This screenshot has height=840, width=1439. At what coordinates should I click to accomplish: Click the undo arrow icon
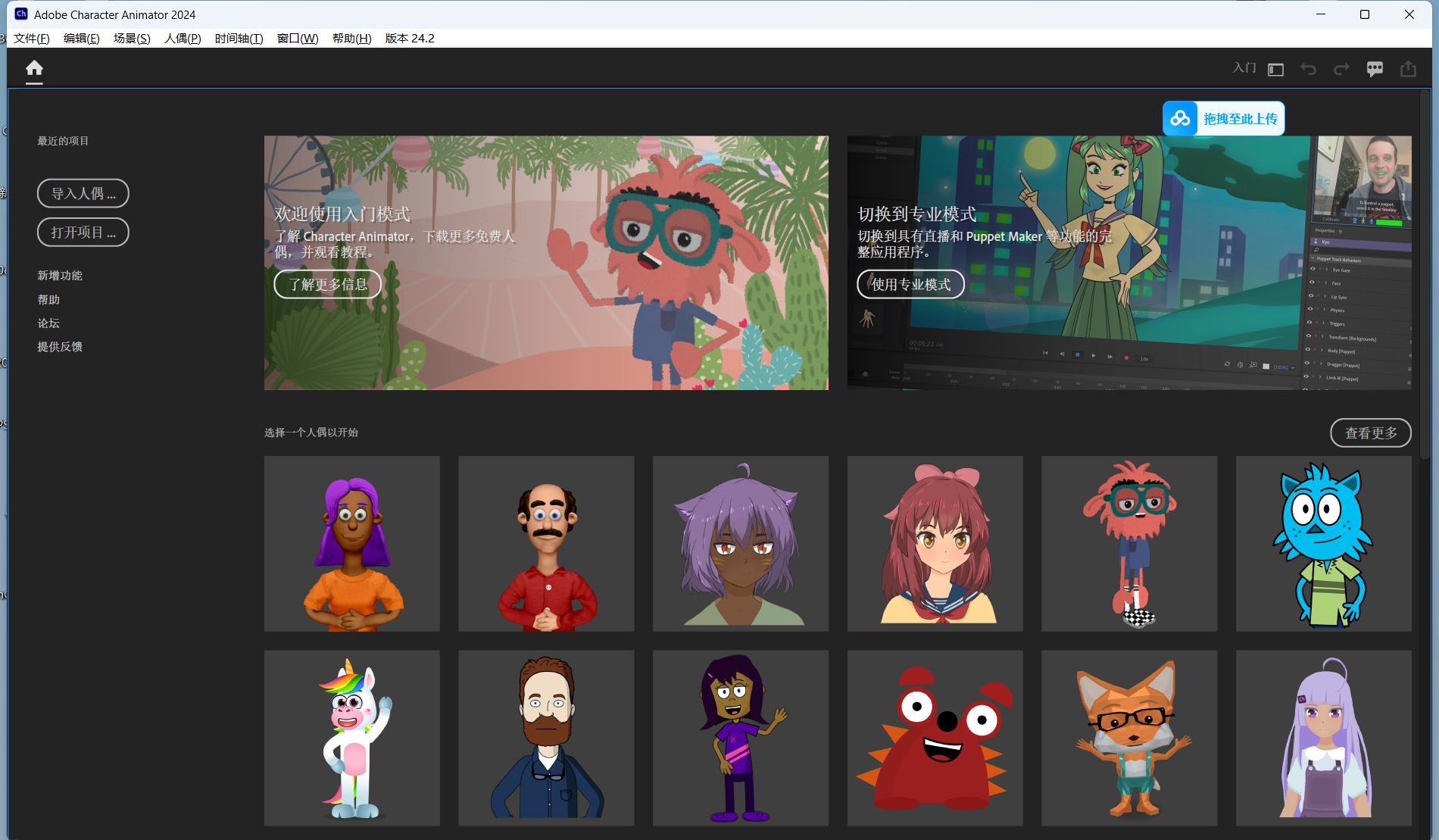tap(1308, 70)
